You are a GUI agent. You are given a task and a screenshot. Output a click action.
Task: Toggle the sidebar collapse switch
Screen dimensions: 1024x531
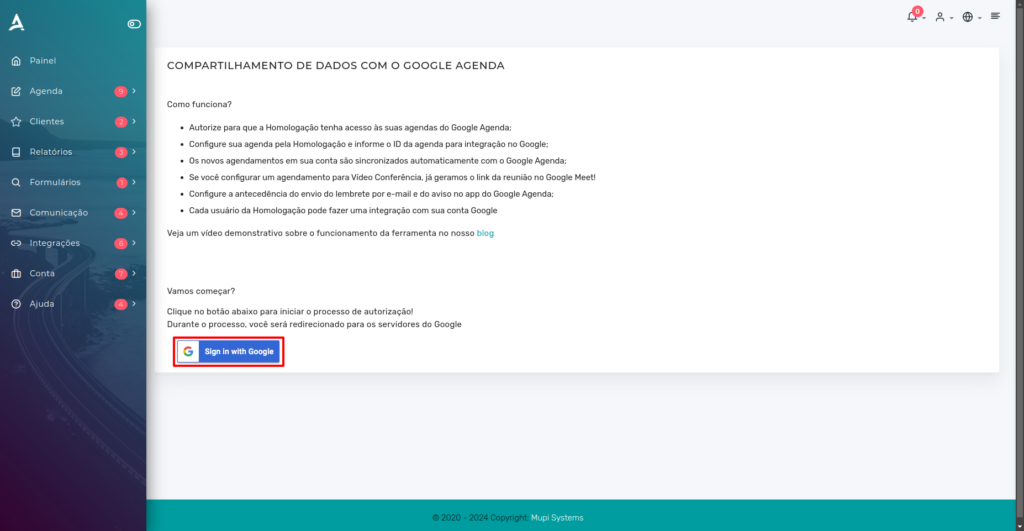(134, 24)
